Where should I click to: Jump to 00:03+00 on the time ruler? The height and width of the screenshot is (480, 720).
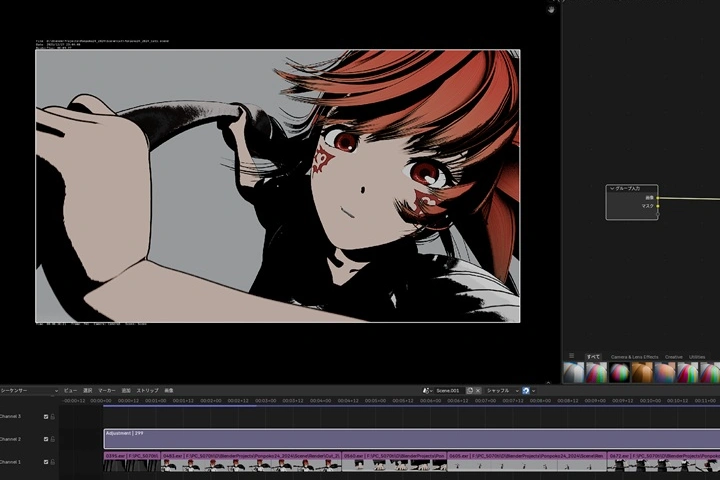coord(265,401)
